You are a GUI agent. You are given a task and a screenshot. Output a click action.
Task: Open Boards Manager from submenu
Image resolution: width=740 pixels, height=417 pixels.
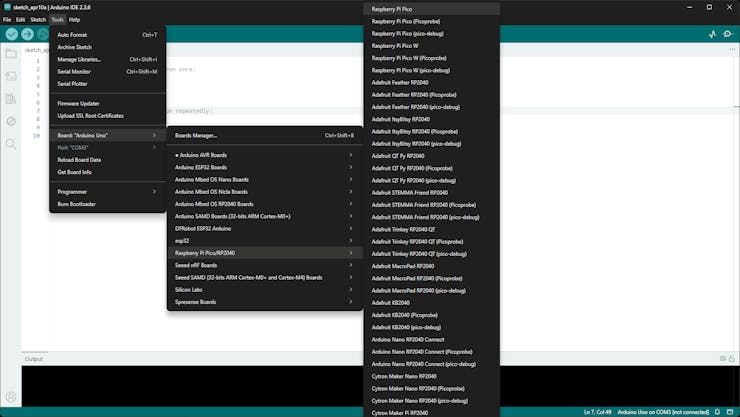(265, 135)
